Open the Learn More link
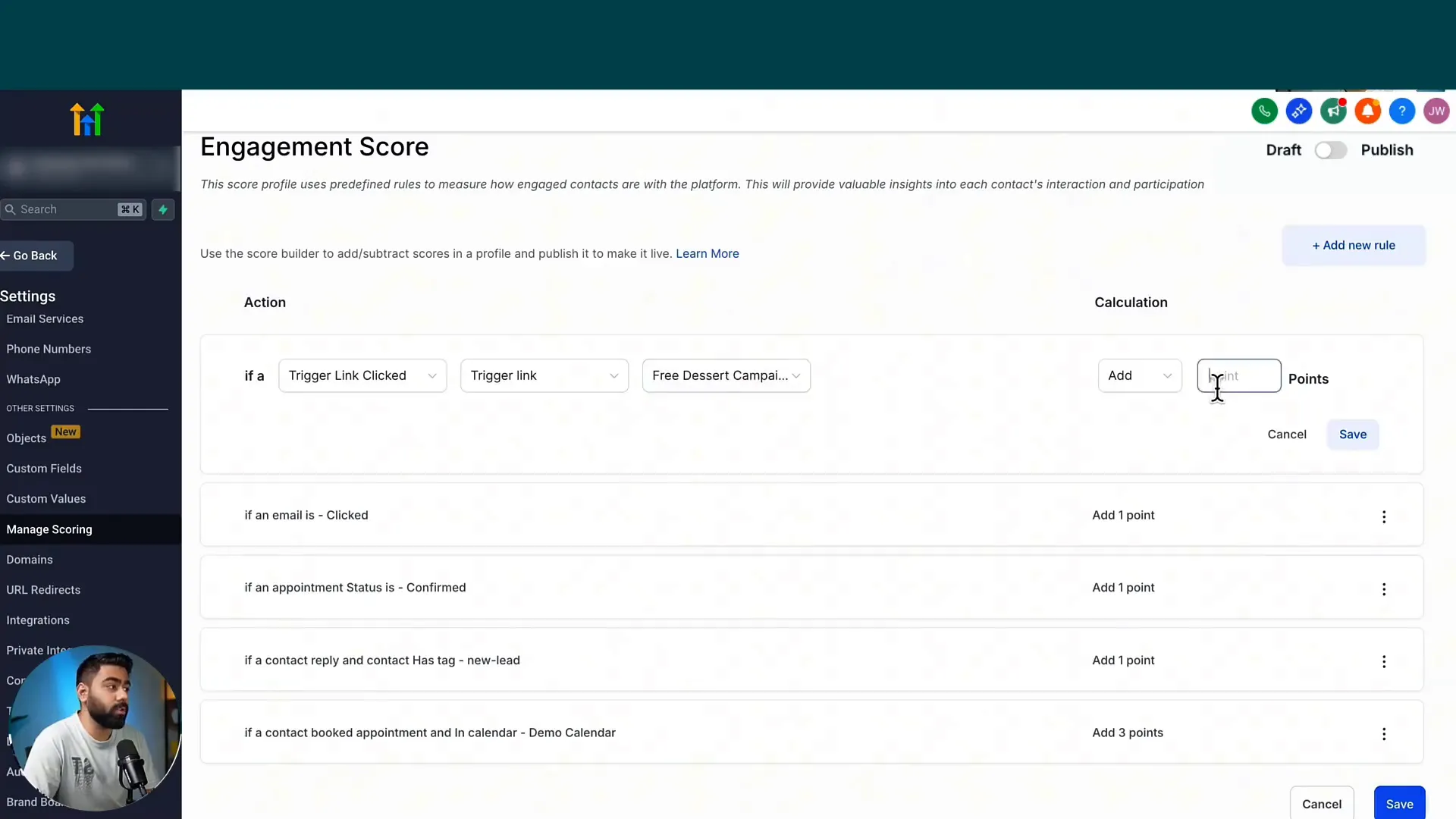 click(x=708, y=253)
